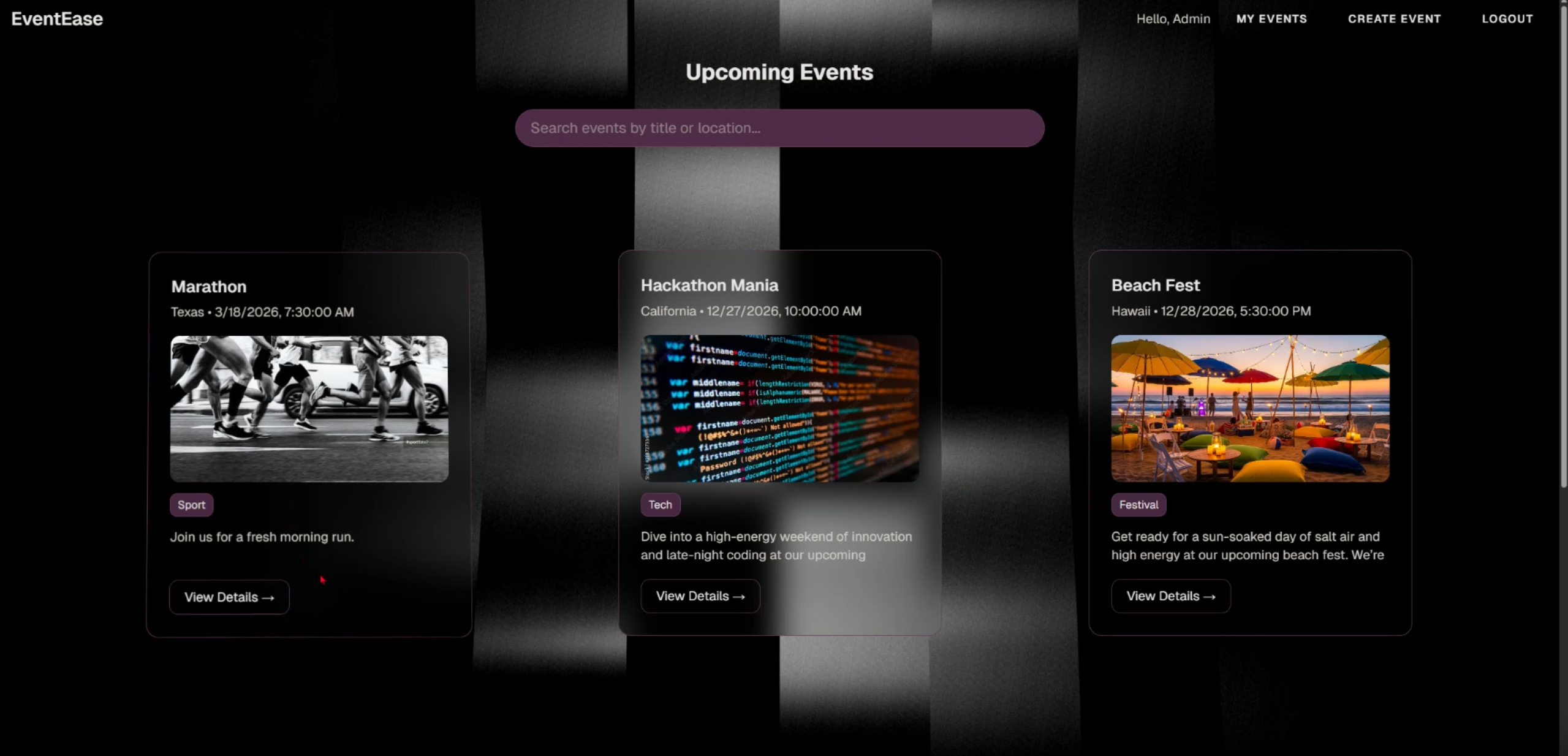Open the MY EVENTS menu item
The height and width of the screenshot is (756, 1568).
point(1271,19)
